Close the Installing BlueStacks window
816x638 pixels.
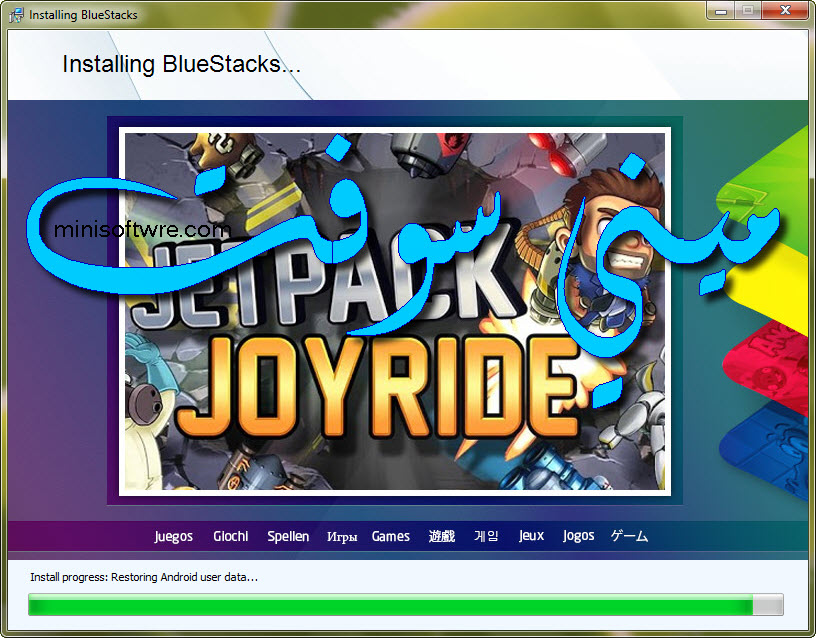[786, 10]
